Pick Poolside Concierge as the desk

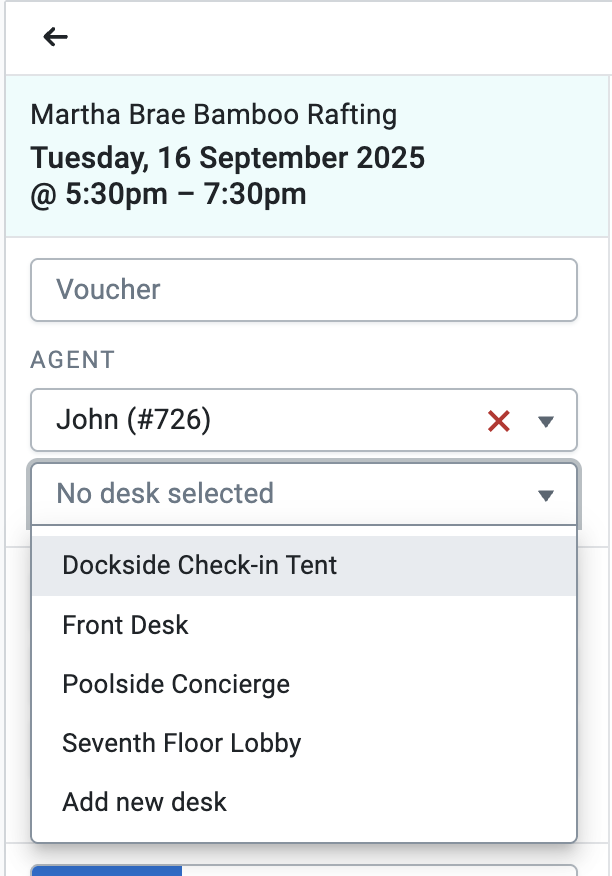[176, 684]
